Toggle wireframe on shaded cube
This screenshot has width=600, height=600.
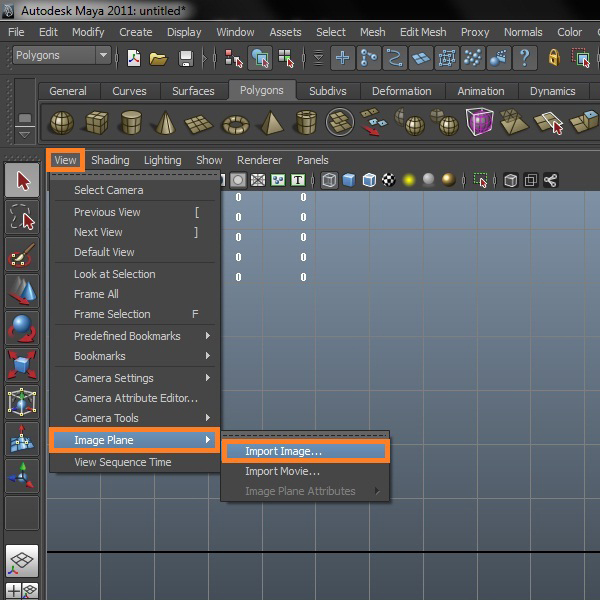[369, 180]
